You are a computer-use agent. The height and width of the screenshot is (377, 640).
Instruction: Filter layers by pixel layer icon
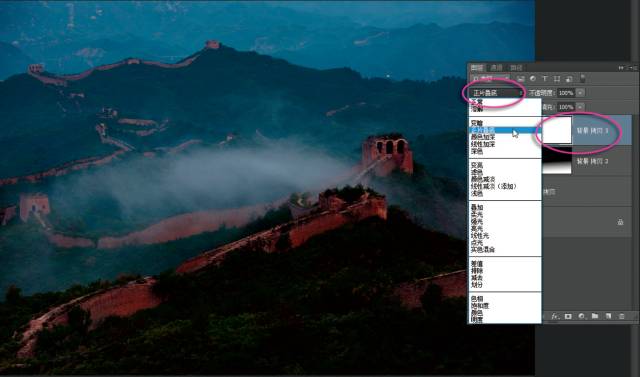point(520,79)
